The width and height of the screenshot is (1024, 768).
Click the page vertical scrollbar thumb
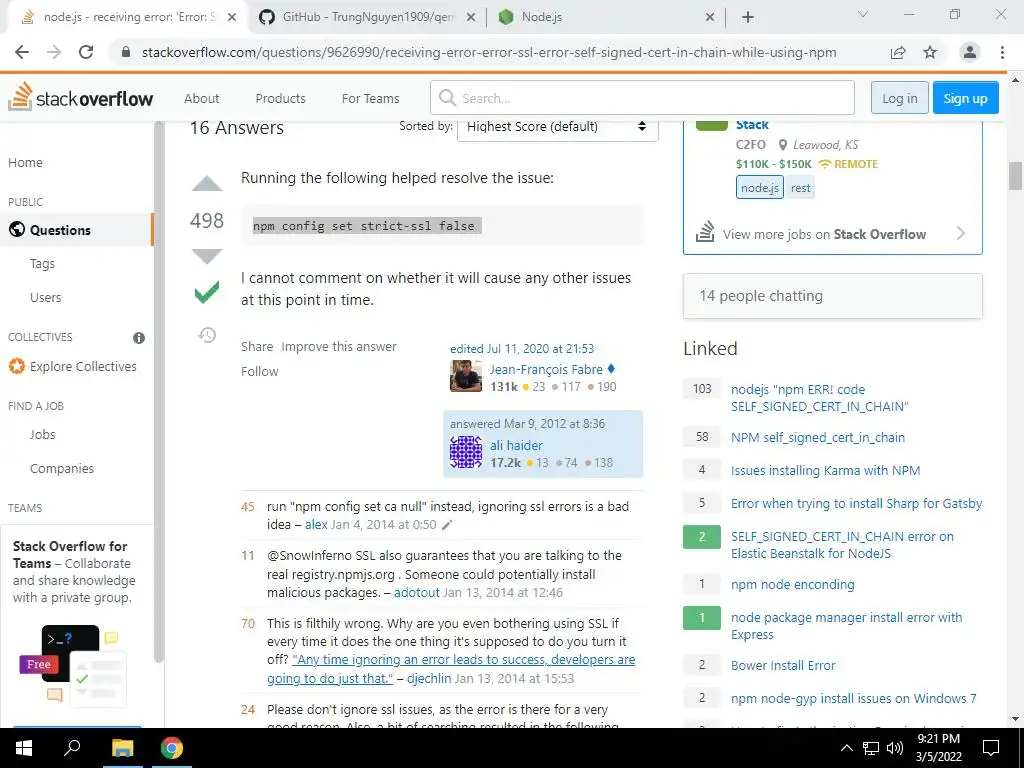(1015, 175)
